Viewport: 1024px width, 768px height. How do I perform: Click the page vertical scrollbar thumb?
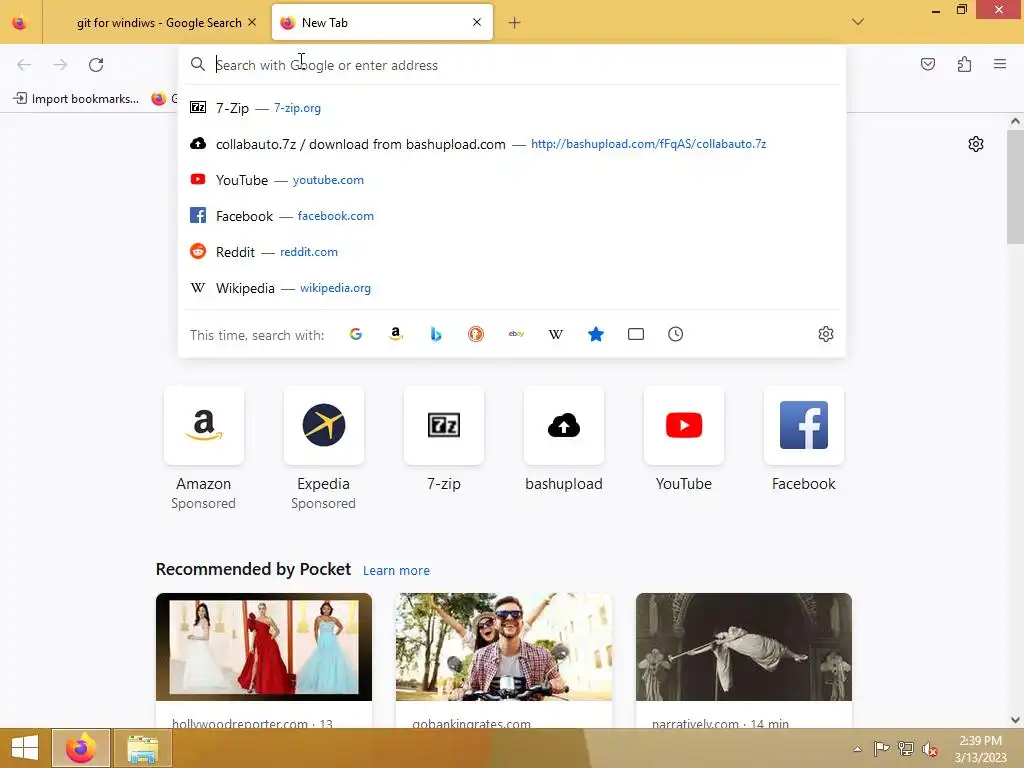tap(1015, 186)
